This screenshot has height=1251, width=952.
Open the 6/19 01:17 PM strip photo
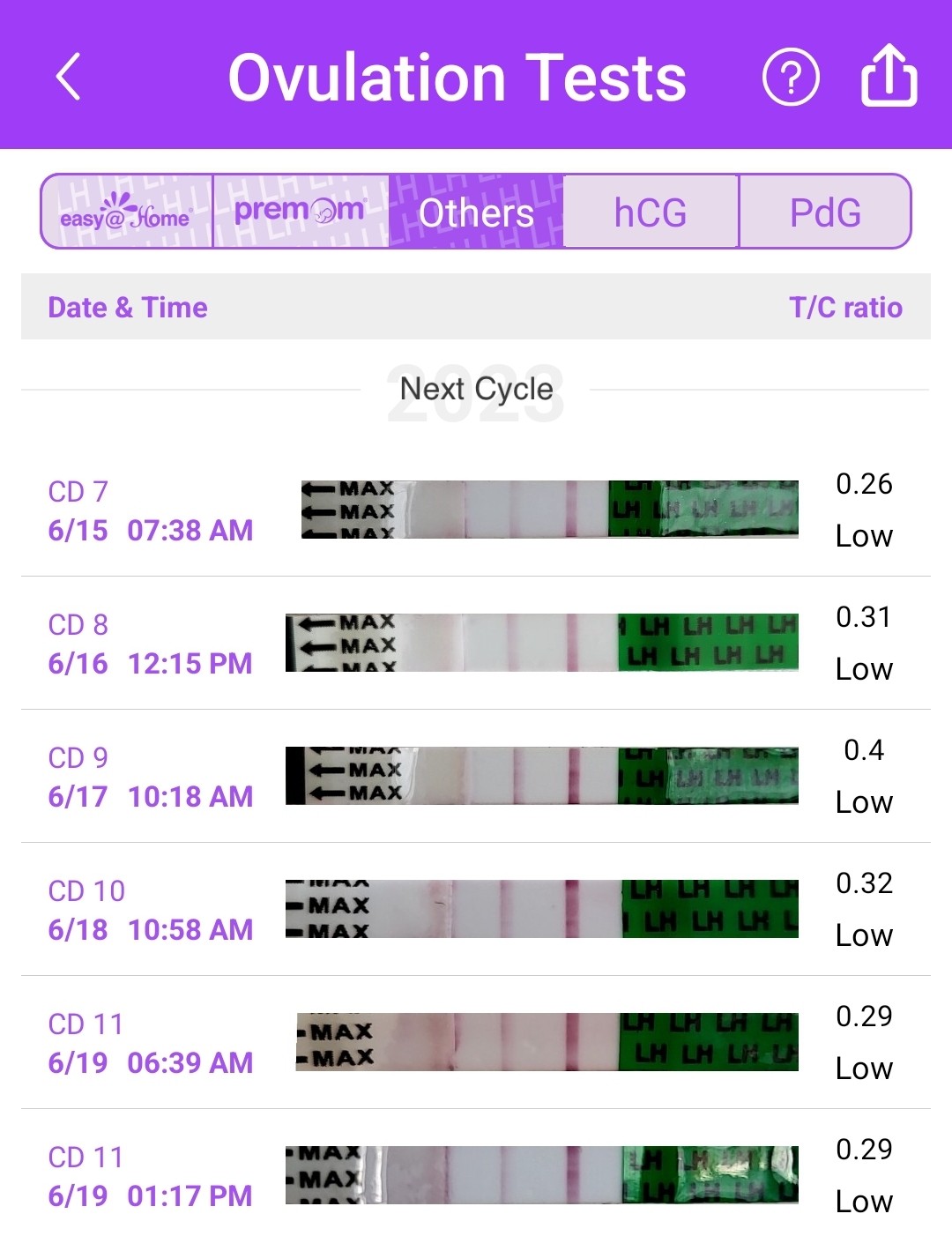[x=541, y=1175]
